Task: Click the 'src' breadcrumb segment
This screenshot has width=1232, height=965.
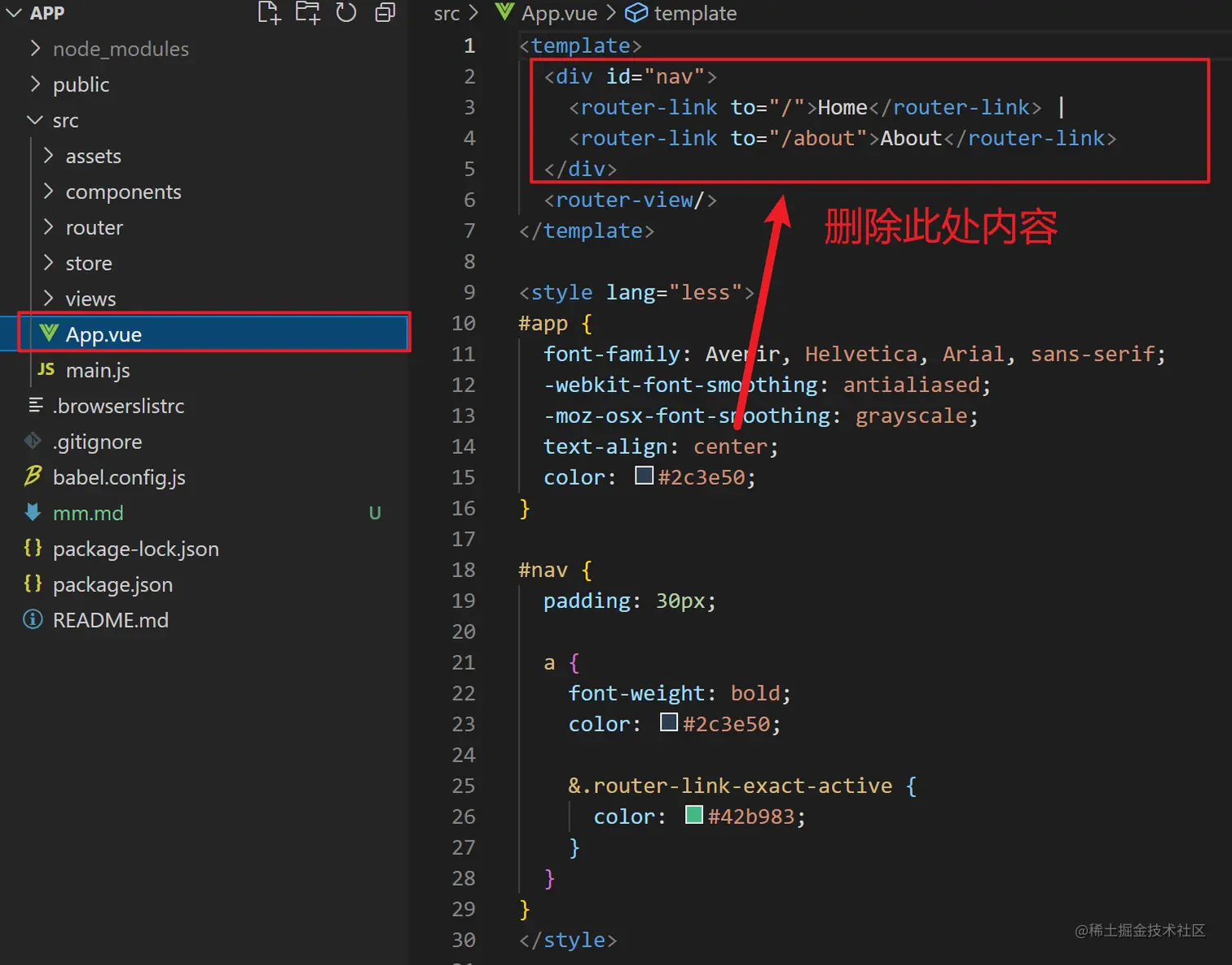Action: click(447, 14)
